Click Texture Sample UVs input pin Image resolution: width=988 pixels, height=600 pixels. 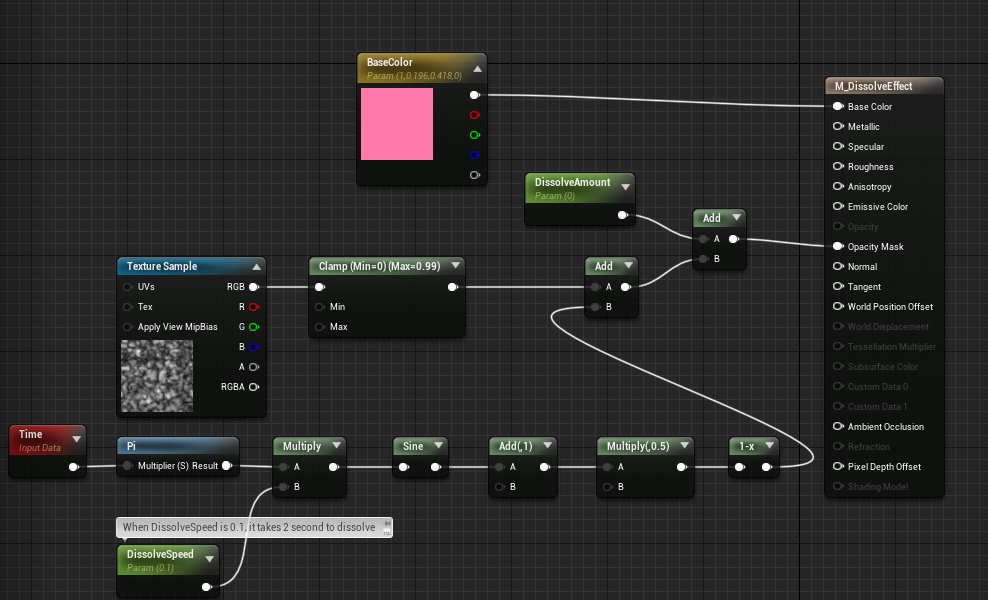point(128,287)
